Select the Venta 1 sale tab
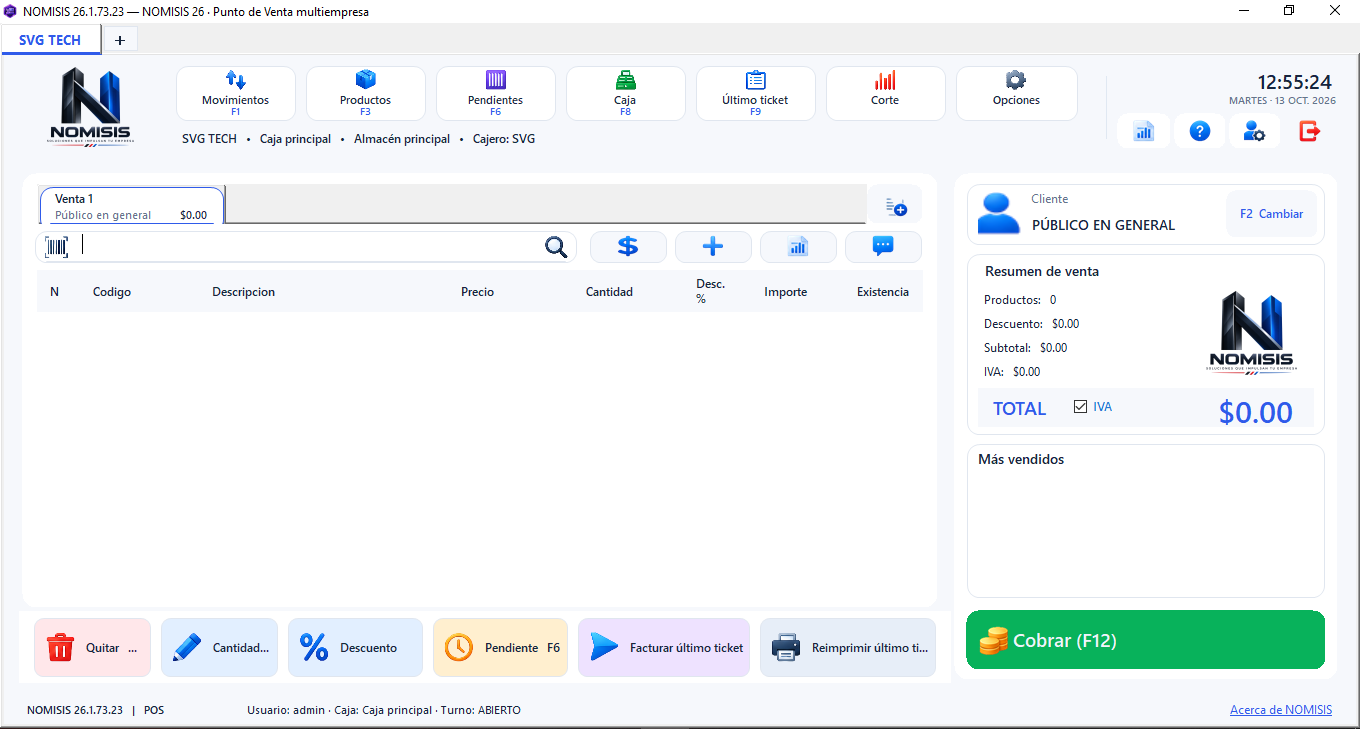Screen dimensions: 1360x729 131,206
